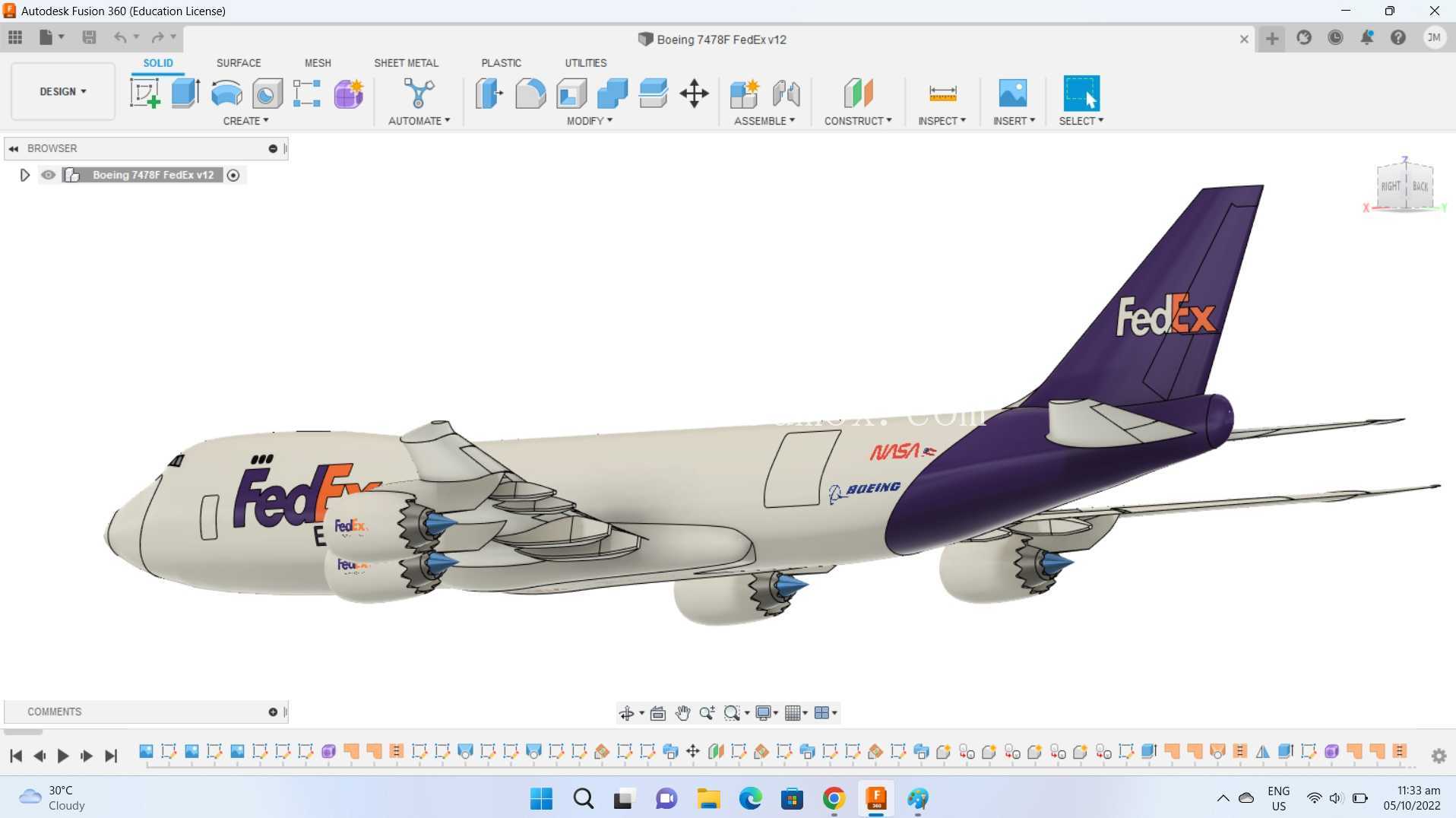1456x818 pixels.
Task: Open the INSPECT dropdown menu
Action: tap(942, 121)
